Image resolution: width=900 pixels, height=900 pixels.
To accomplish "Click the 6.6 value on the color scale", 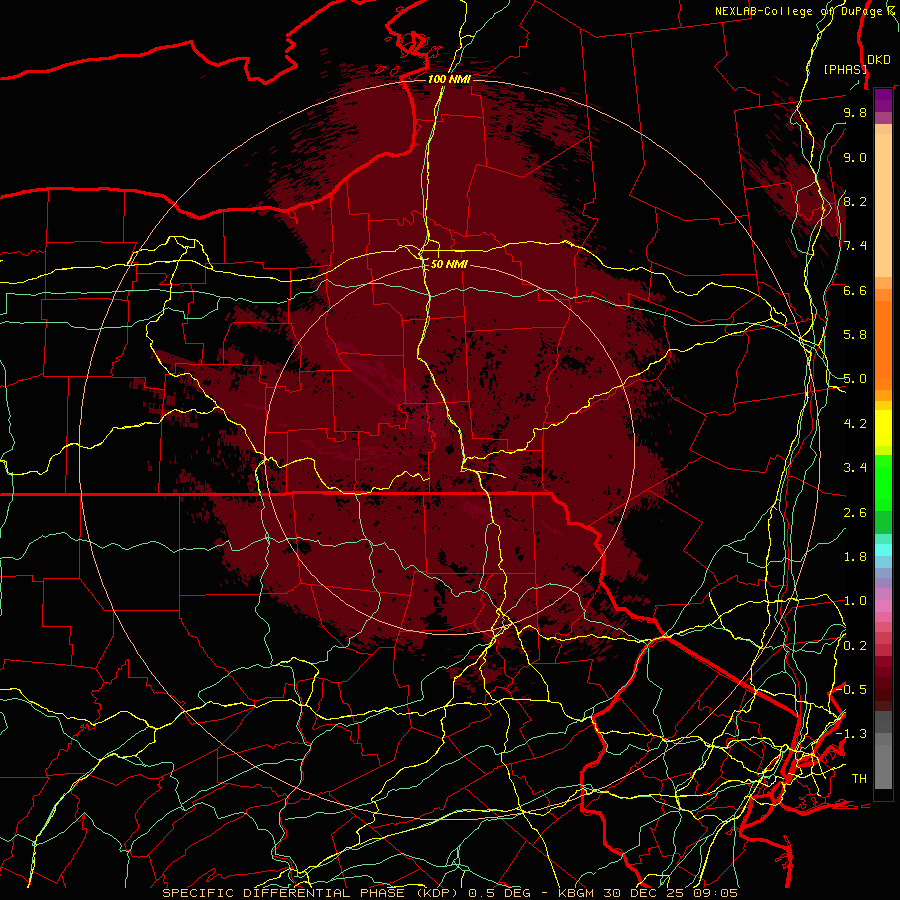I will click(855, 290).
